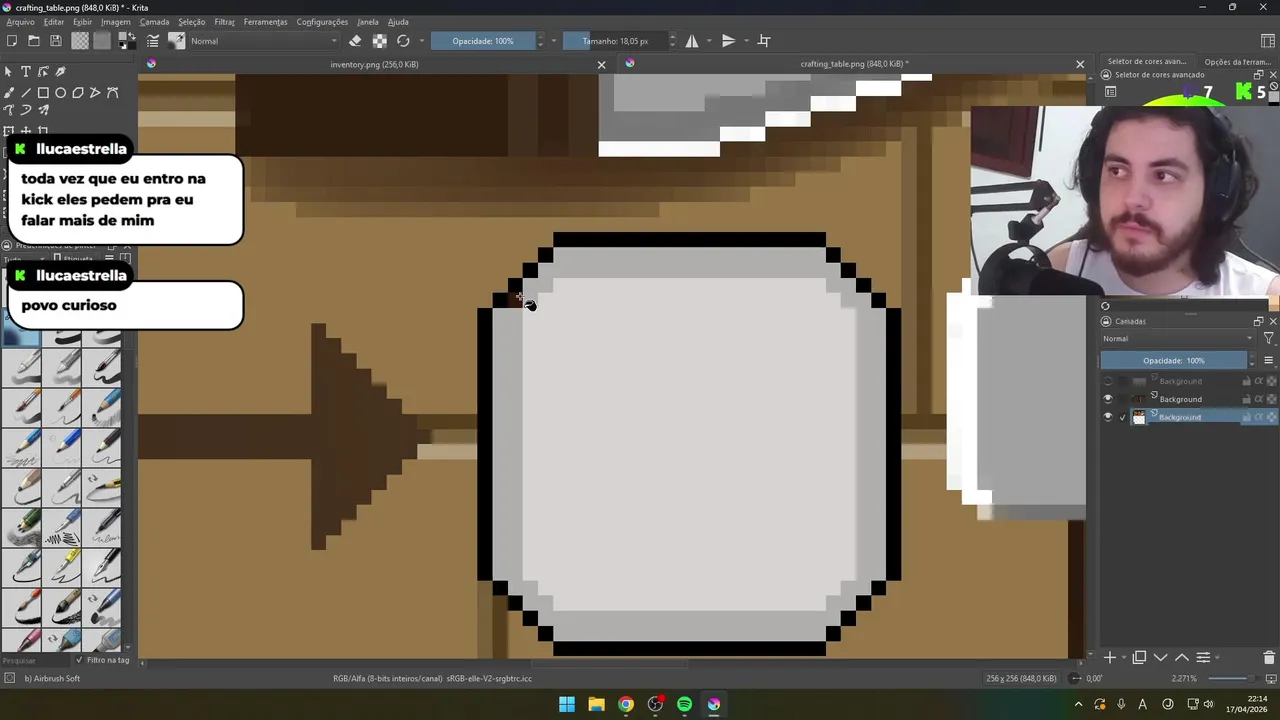Toggle eraser mode in toolbar
The width and height of the screenshot is (1280, 720).
click(x=355, y=41)
